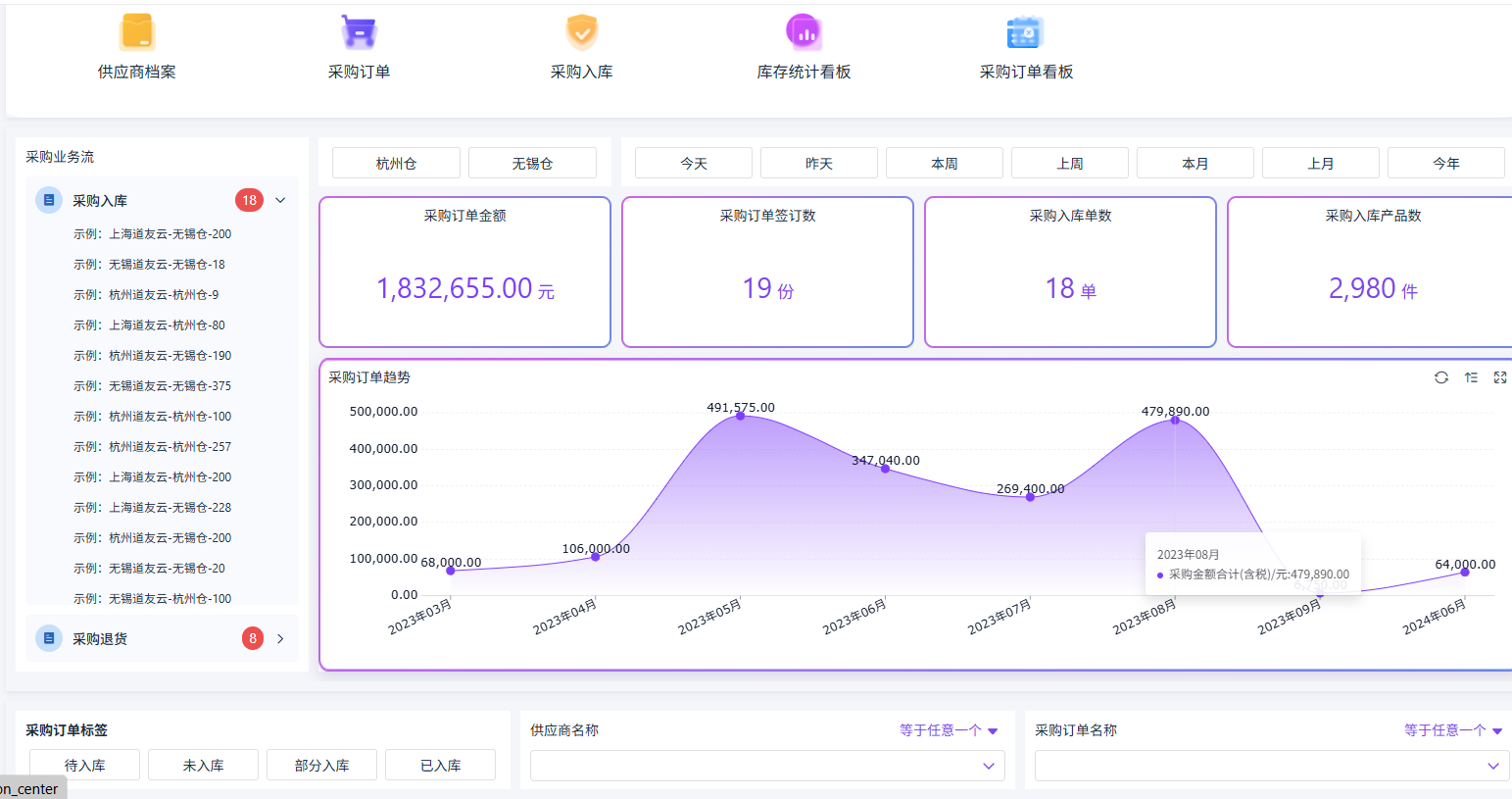Expand the 采购退货 section
Viewport: 1512px width, 799px height.
click(x=280, y=638)
